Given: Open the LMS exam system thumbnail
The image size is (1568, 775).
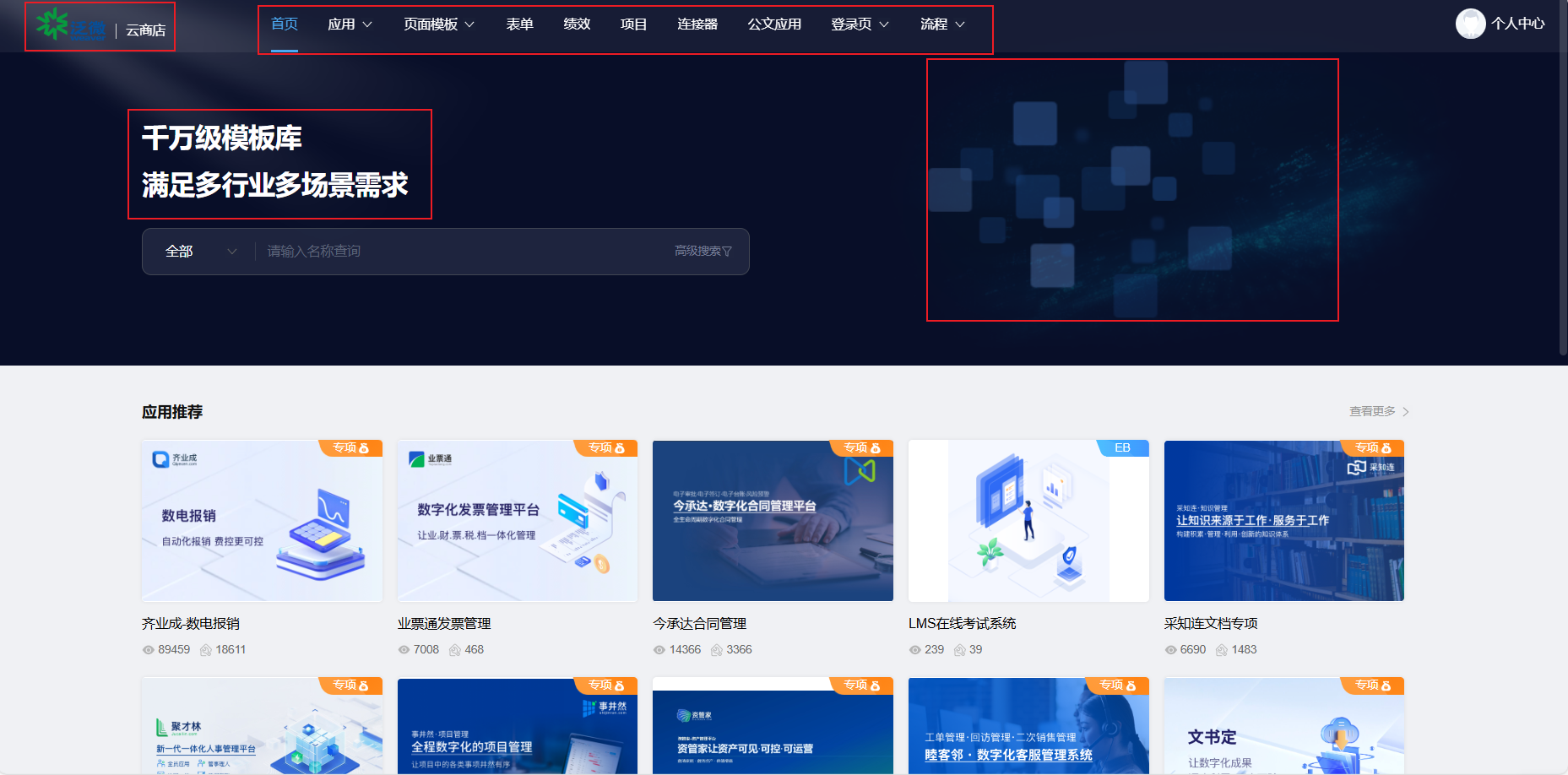Looking at the screenshot, I should tap(1028, 521).
